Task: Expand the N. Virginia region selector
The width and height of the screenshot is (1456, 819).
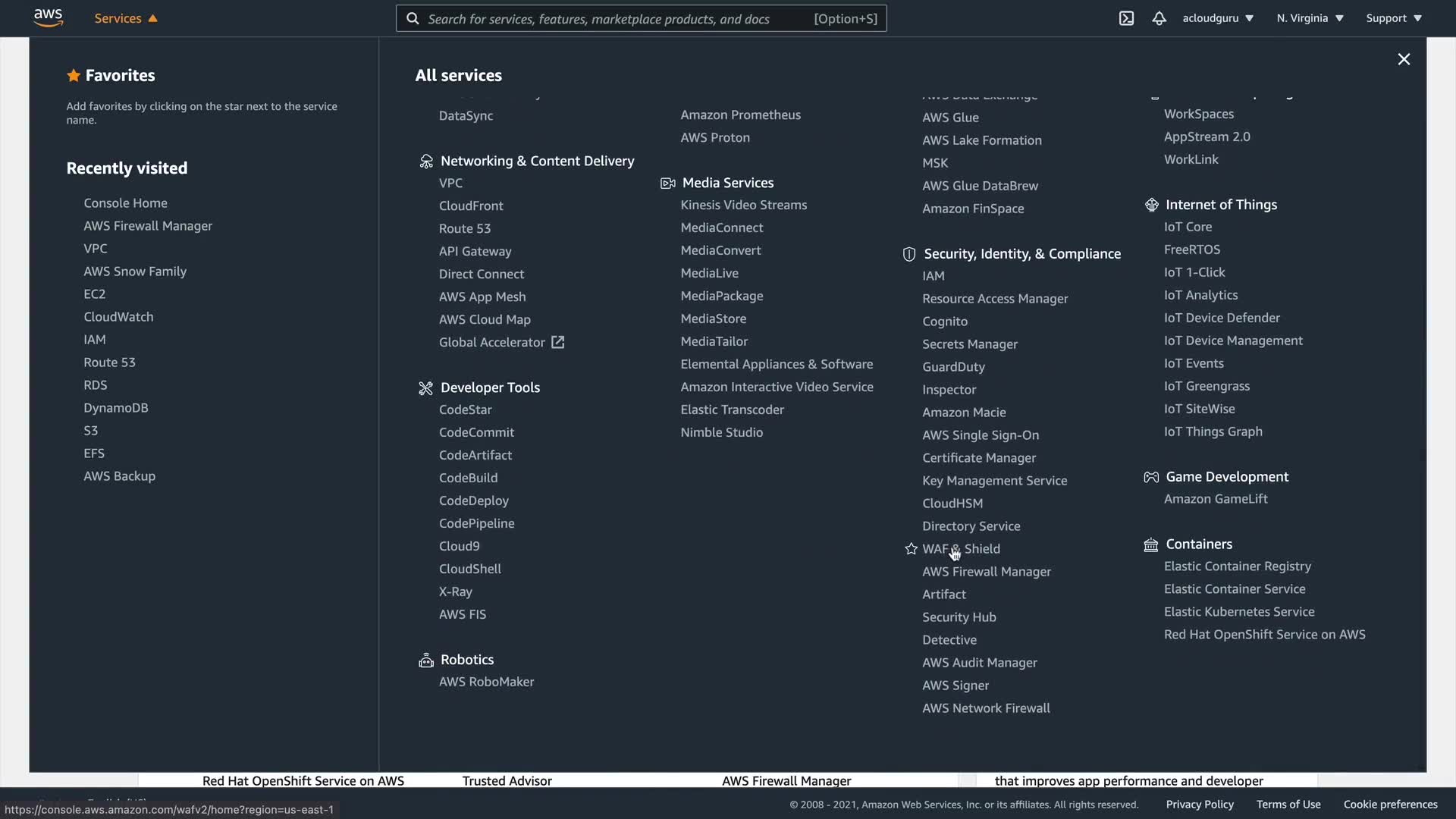Action: point(1310,18)
